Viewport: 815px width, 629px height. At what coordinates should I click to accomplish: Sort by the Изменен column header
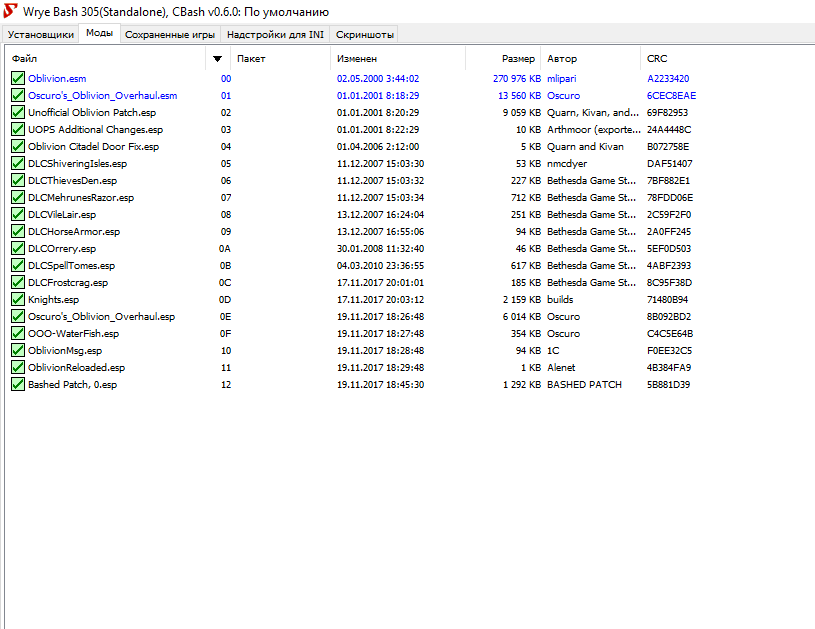[x=398, y=58]
